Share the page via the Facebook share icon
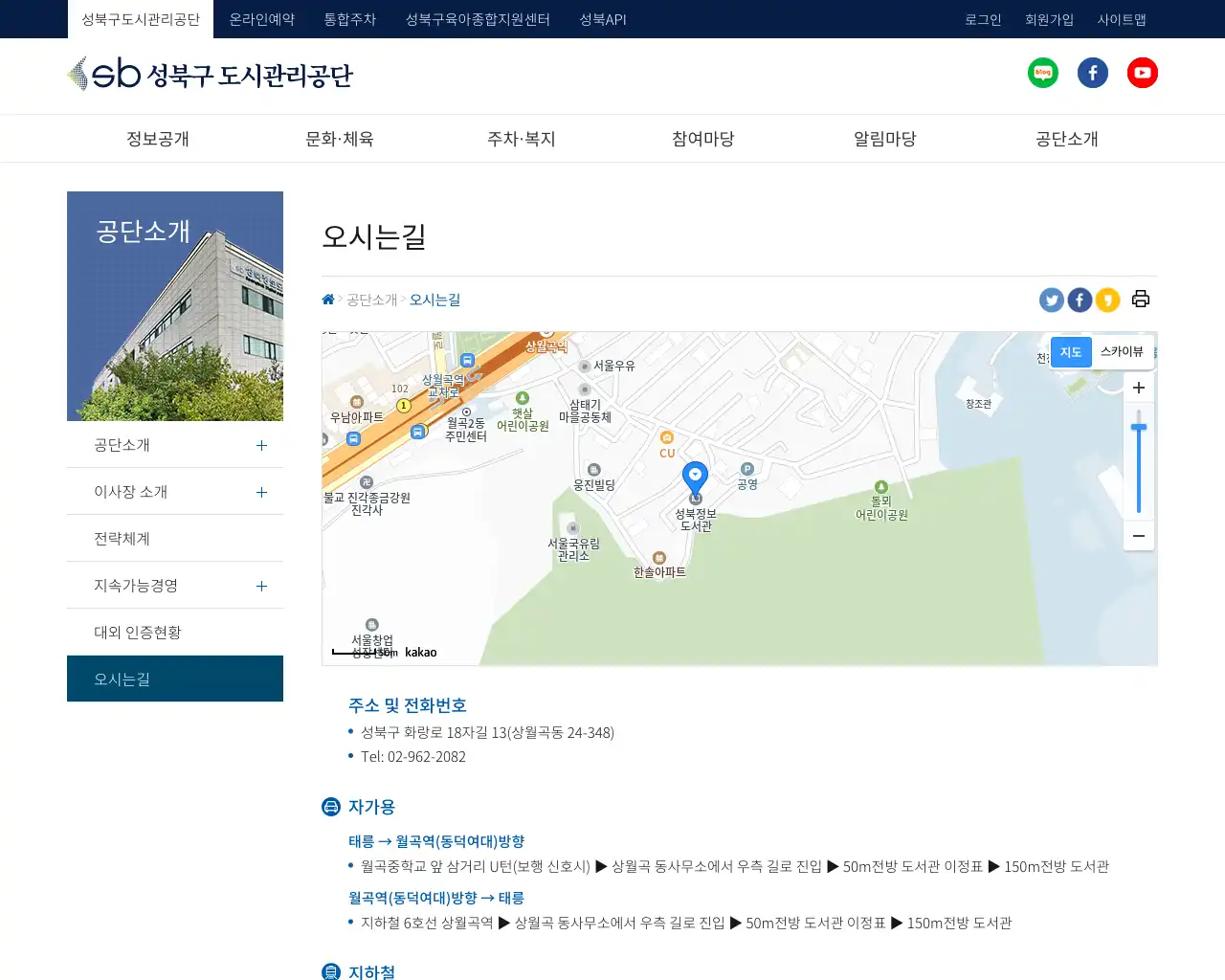 point(1080,300)
